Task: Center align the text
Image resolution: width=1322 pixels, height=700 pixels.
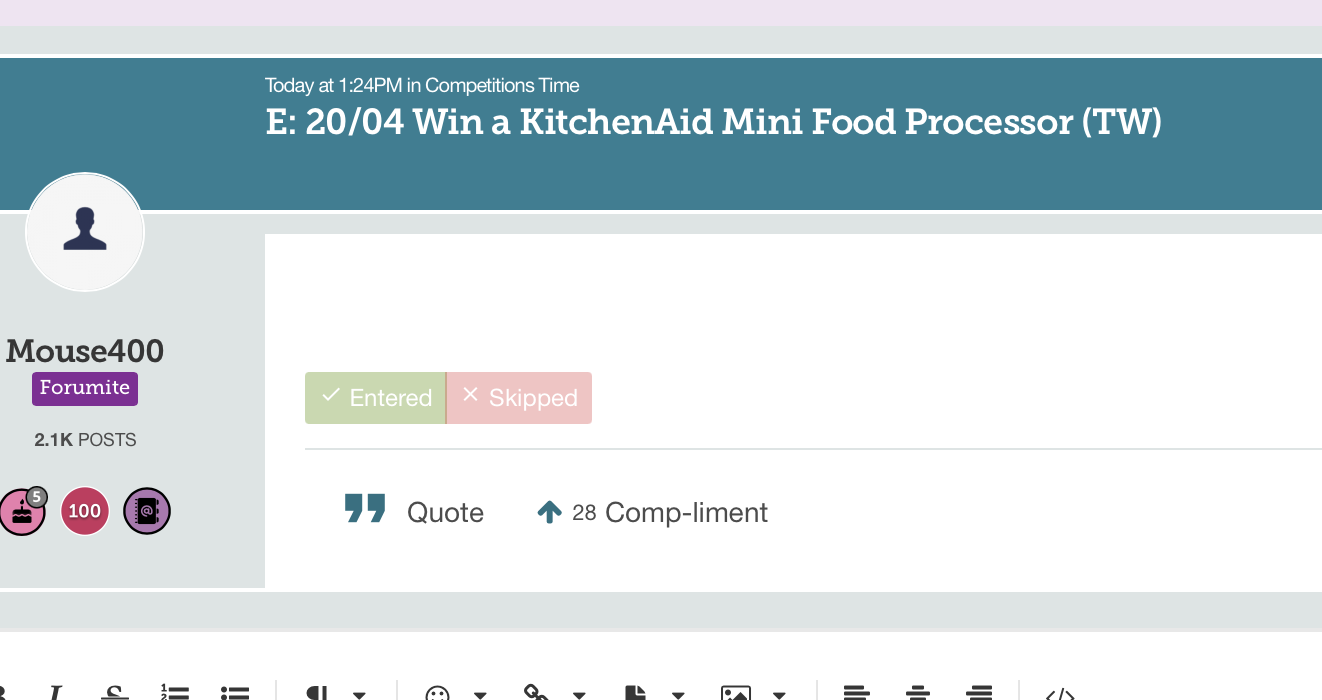Action: coord(918,693)
